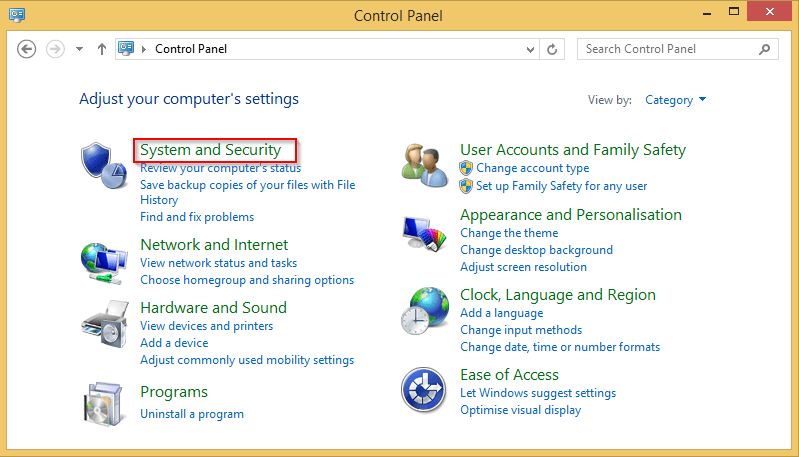
Task: Open the System and Security heading
Action: point(210,150)
